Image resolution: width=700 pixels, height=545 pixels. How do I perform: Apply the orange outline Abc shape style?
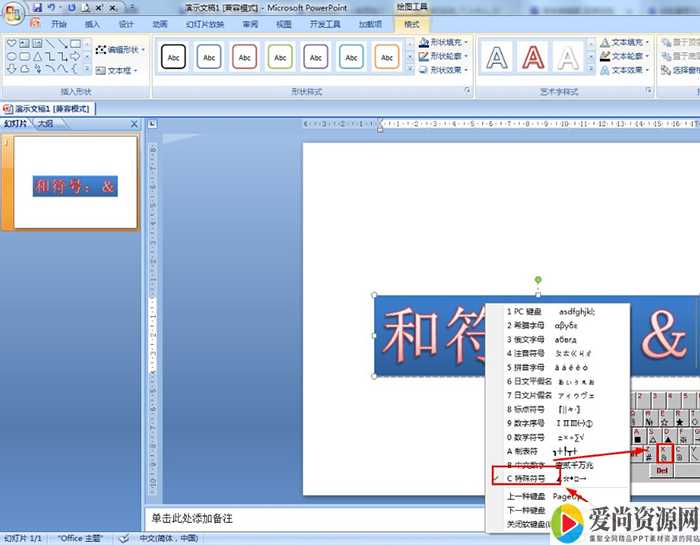click(387, 57)
